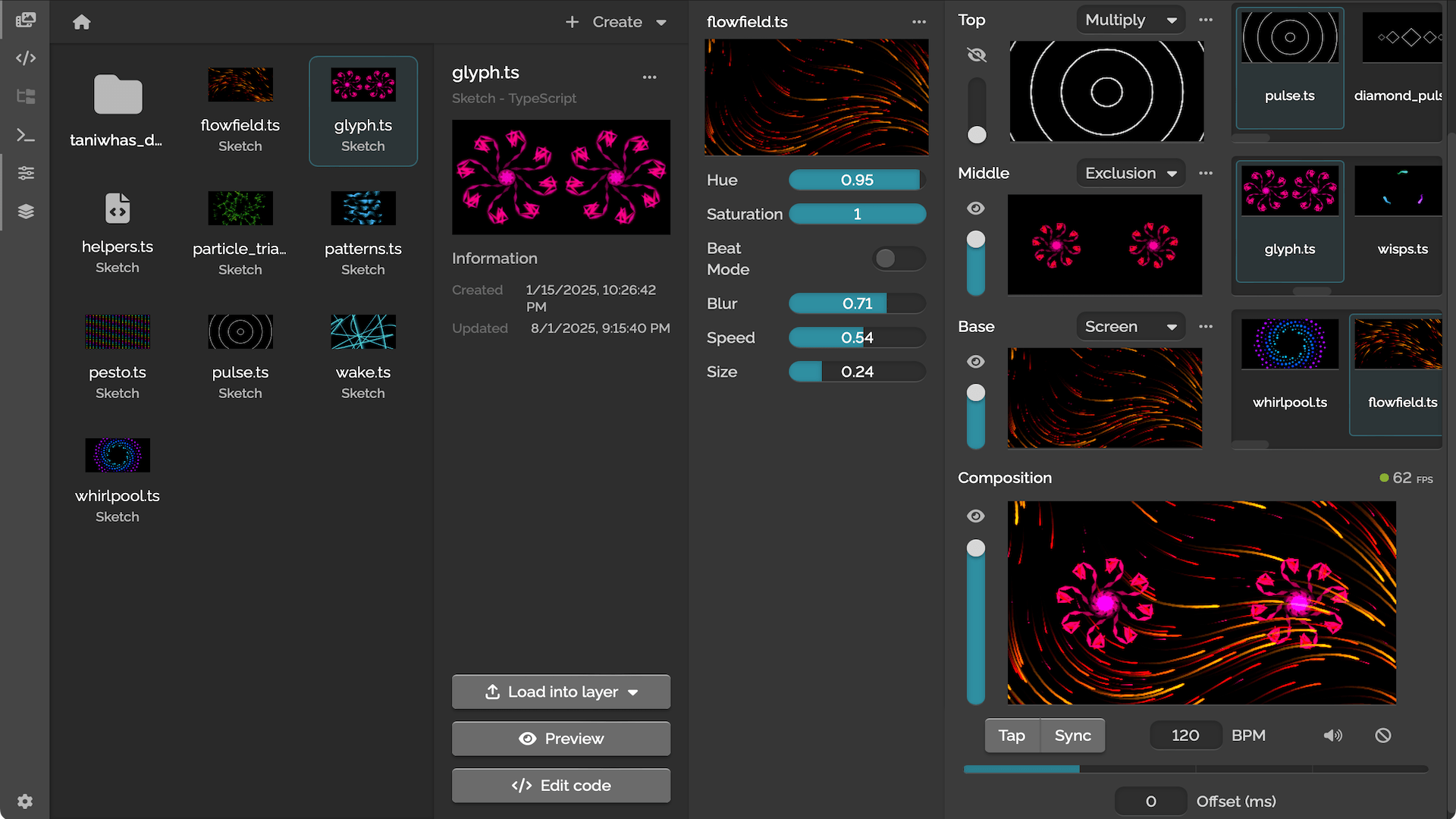Select whirlpool.ts sketch thumbnail in file browser
Screen dimensions: 1456x819
coord(118,456)
